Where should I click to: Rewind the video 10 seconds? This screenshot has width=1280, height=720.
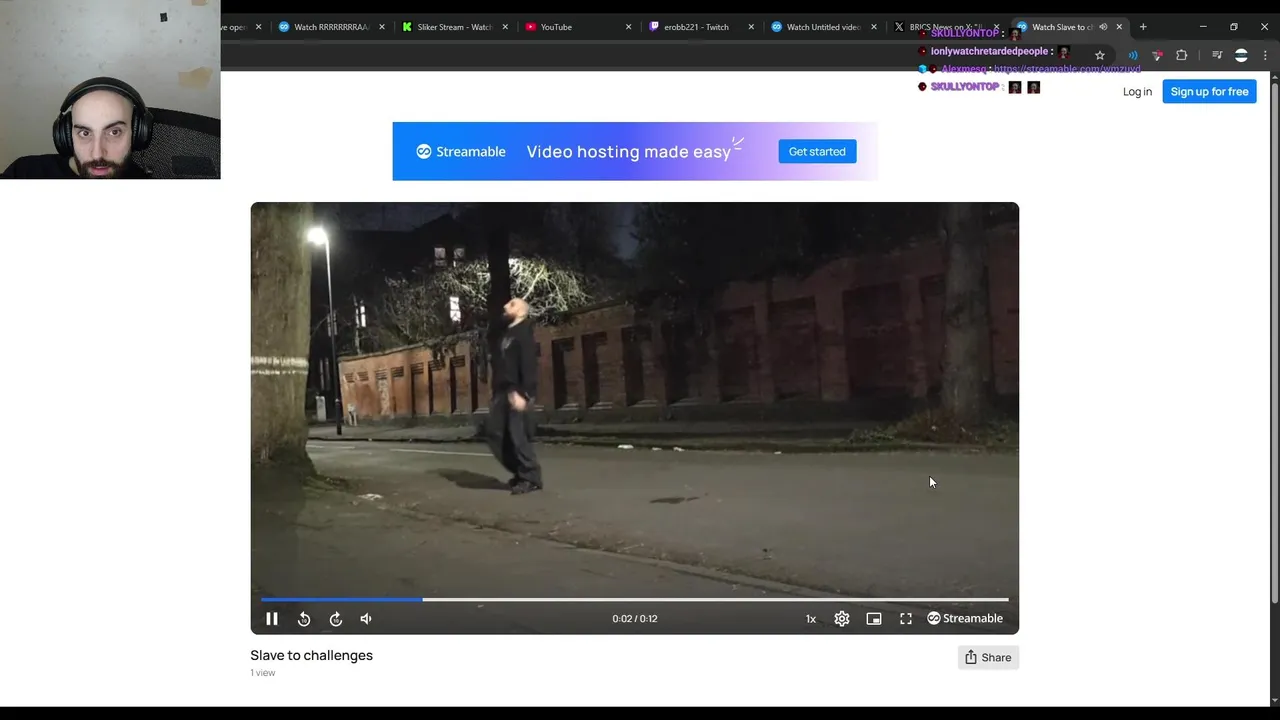click(x=304, y=619)
